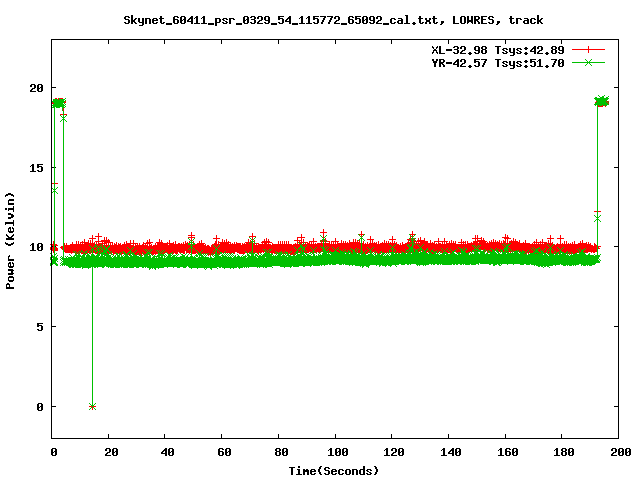Click the green YR legend line marker
The width and height of the screenshot is (640, 480).
590,62
